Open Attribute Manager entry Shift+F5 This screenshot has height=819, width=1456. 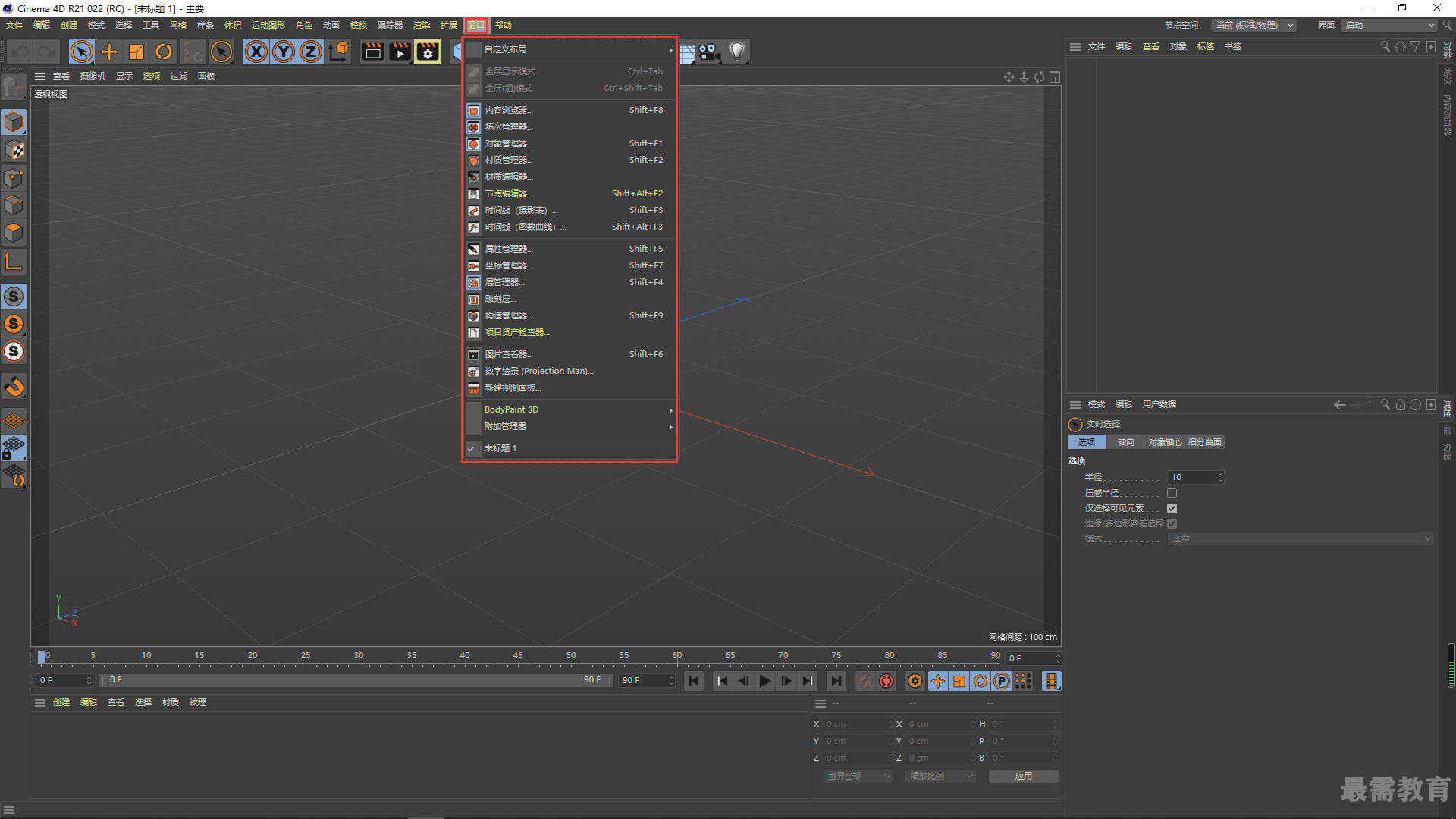point(570,249)
